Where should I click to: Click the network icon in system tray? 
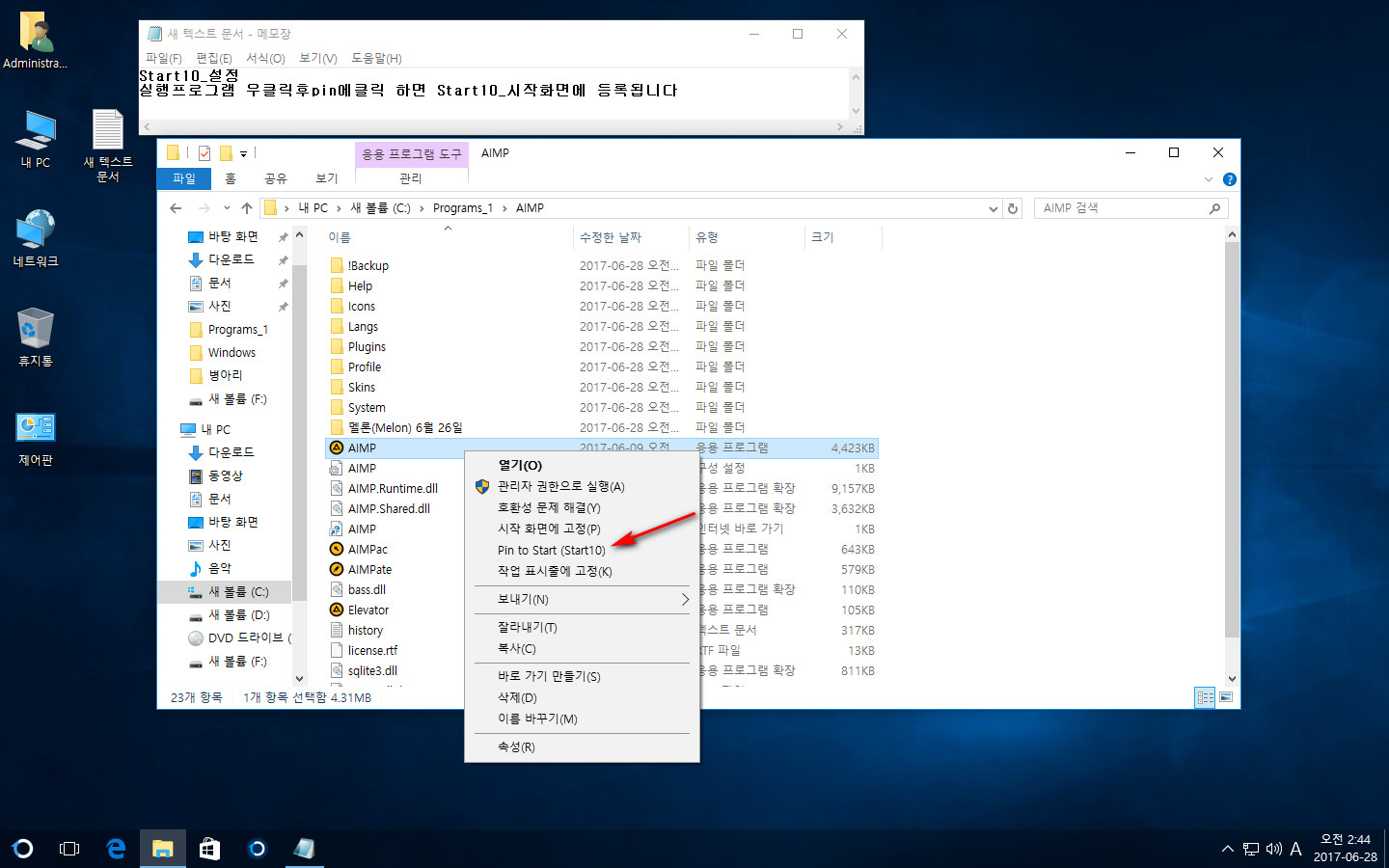(1251, 849)
